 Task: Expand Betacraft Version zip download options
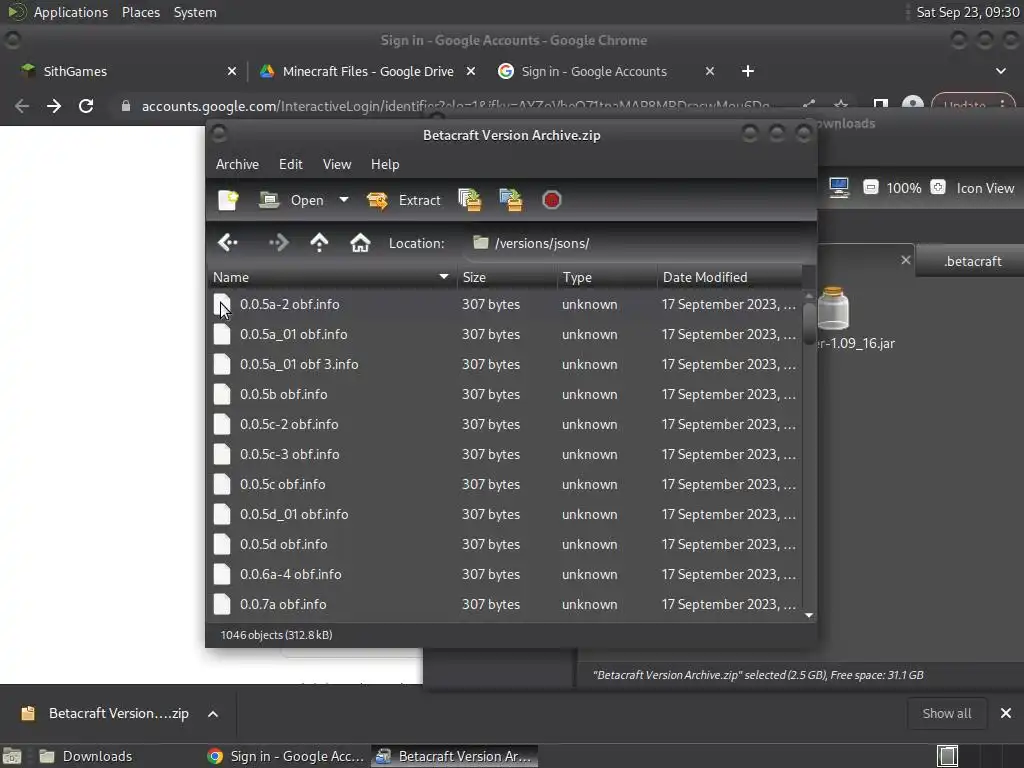tap(213, 714)
